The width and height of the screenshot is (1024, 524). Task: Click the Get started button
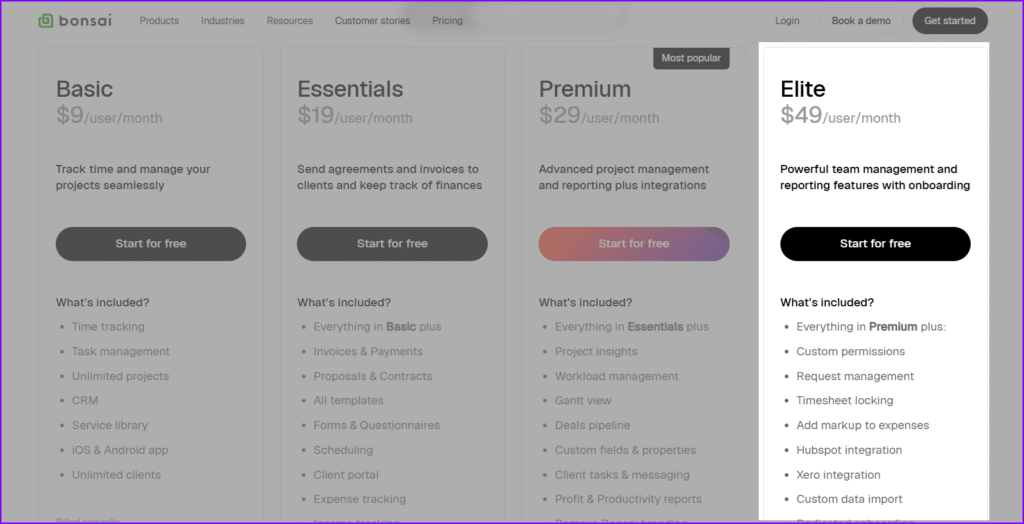coord(950,21)
